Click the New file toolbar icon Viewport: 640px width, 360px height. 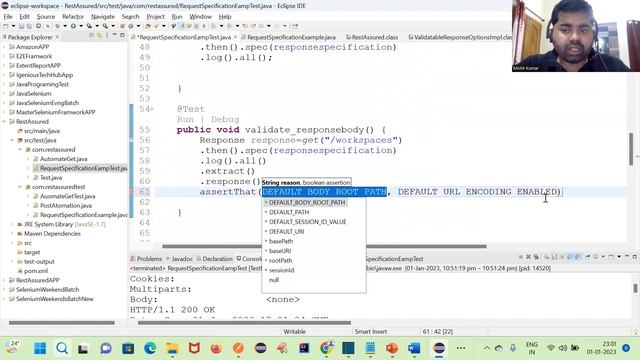coord(6,26)
